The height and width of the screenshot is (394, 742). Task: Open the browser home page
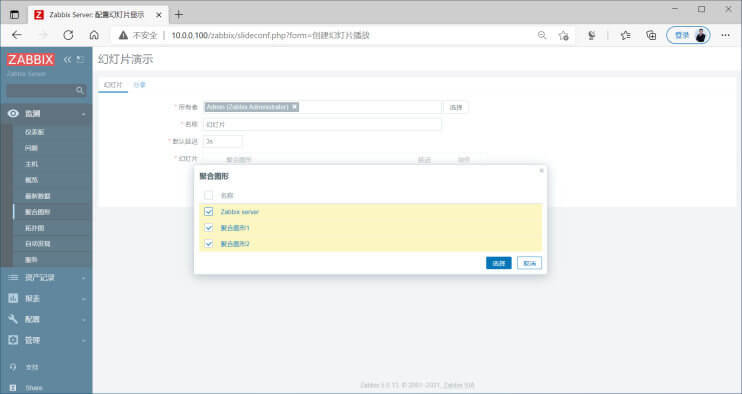[x=94, y=35]
